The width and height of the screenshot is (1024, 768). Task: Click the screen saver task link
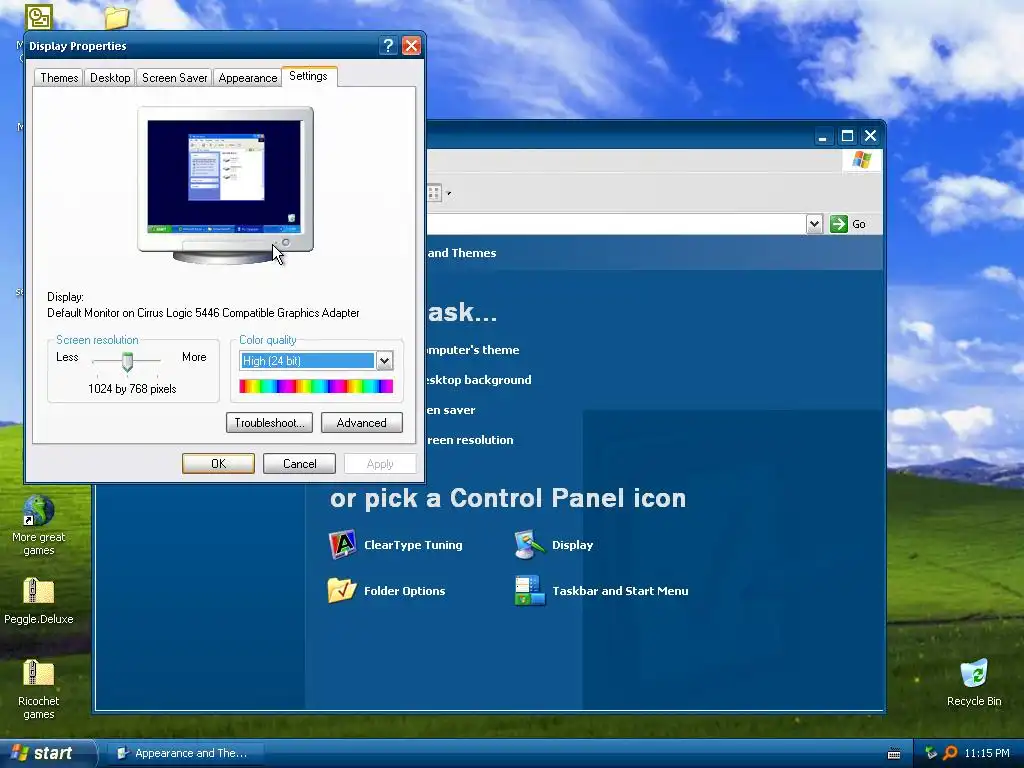pyautogui.click(x=451, y=409)
